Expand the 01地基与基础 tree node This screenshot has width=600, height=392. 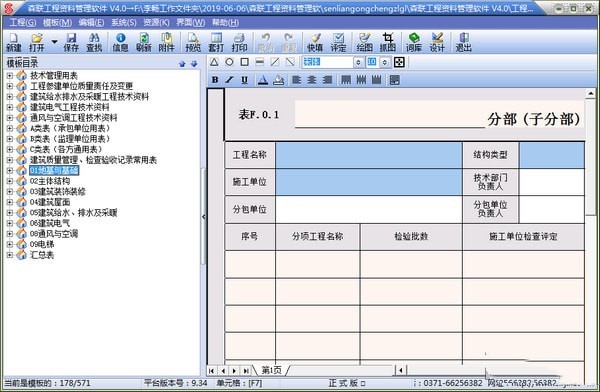pos(9,170)
